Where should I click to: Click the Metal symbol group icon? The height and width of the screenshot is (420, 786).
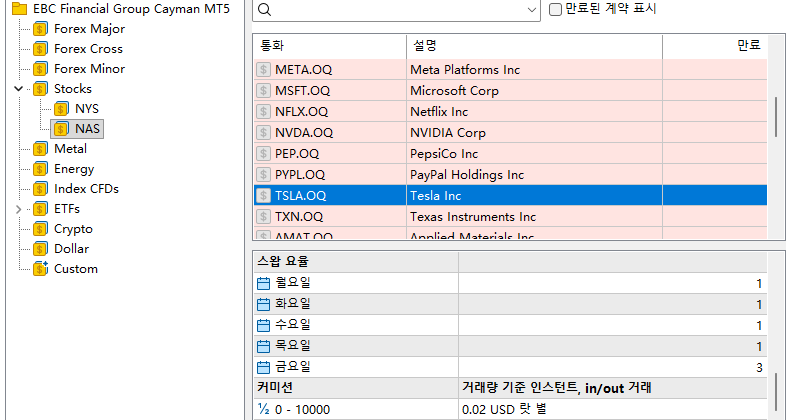[41, 149]
